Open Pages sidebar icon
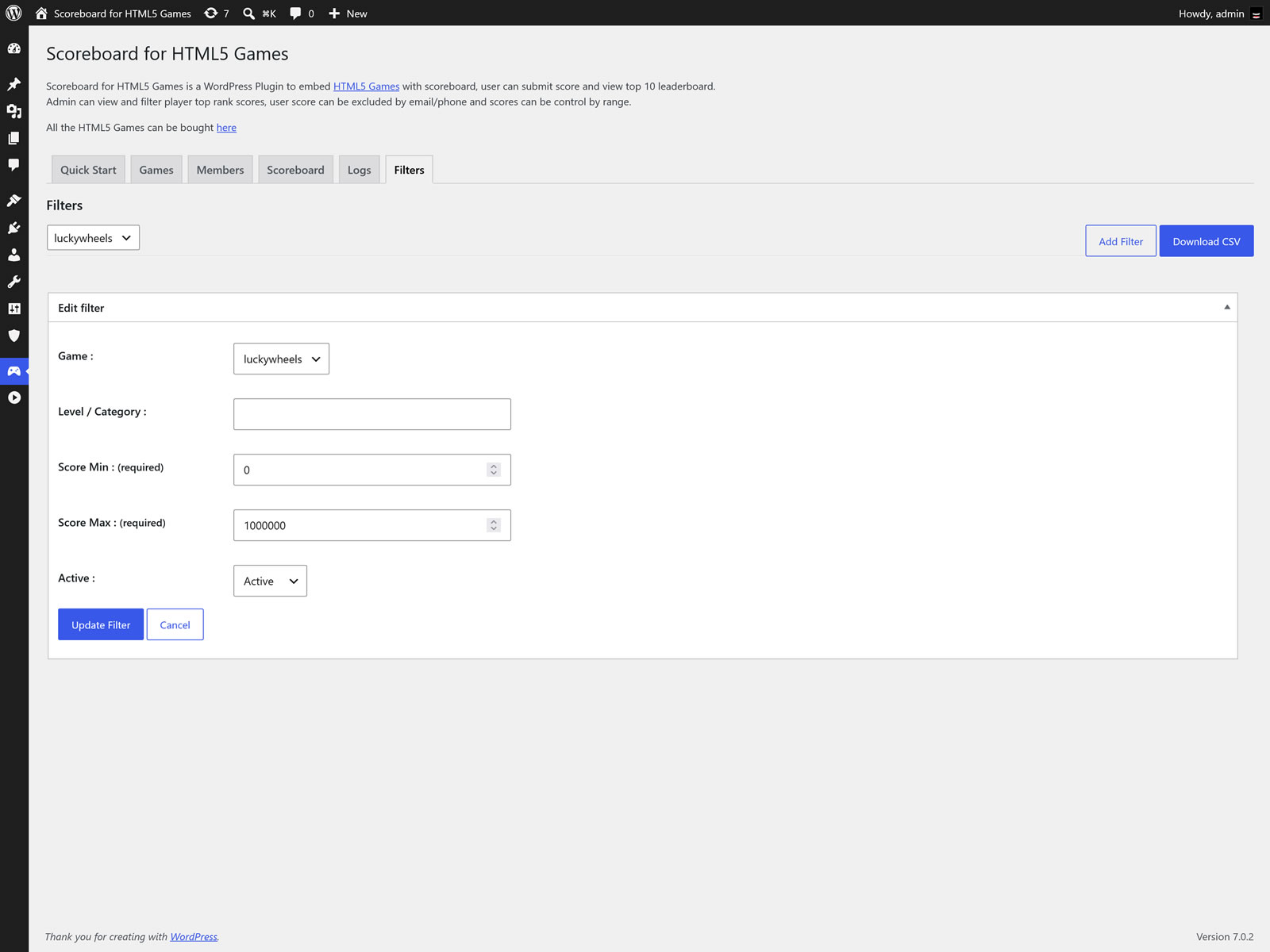The height and width of the screenshot is (952, 1270). click(x=13, y=138)
